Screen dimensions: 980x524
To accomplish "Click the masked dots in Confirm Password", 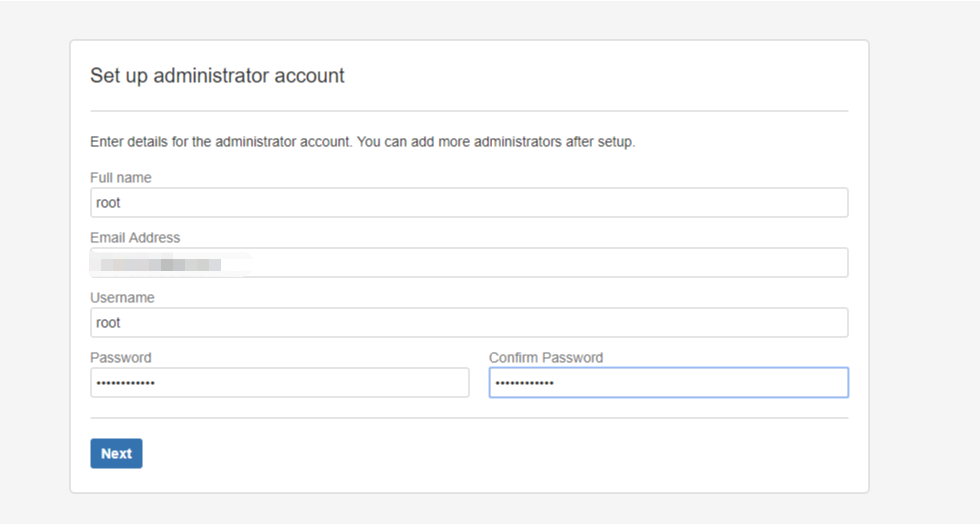I will [524, 383].
